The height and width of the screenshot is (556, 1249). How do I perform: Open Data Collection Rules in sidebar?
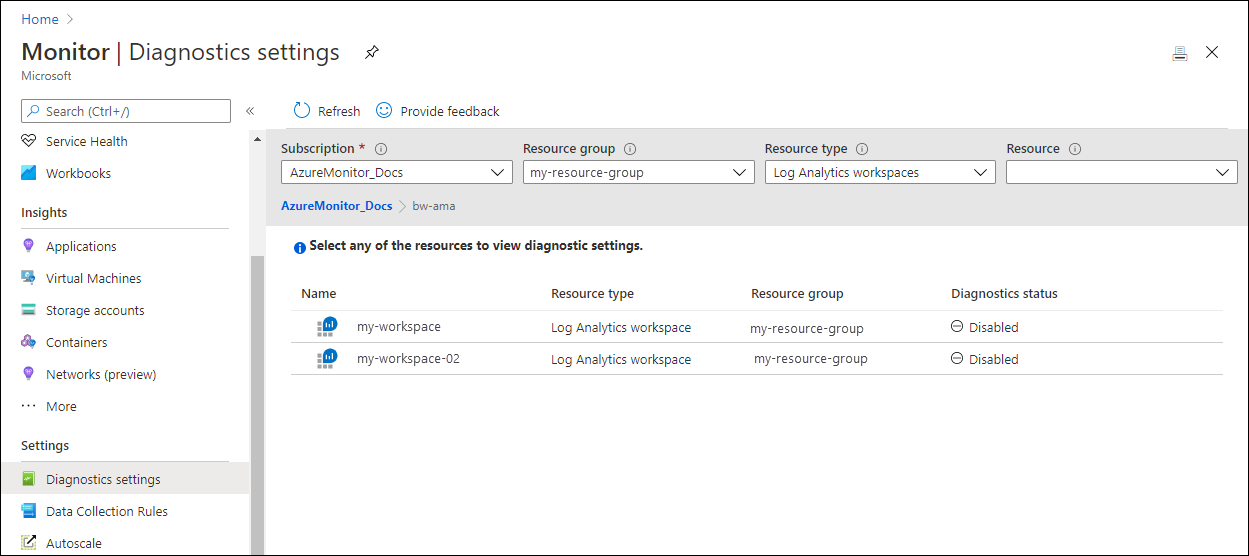(107, 511)
